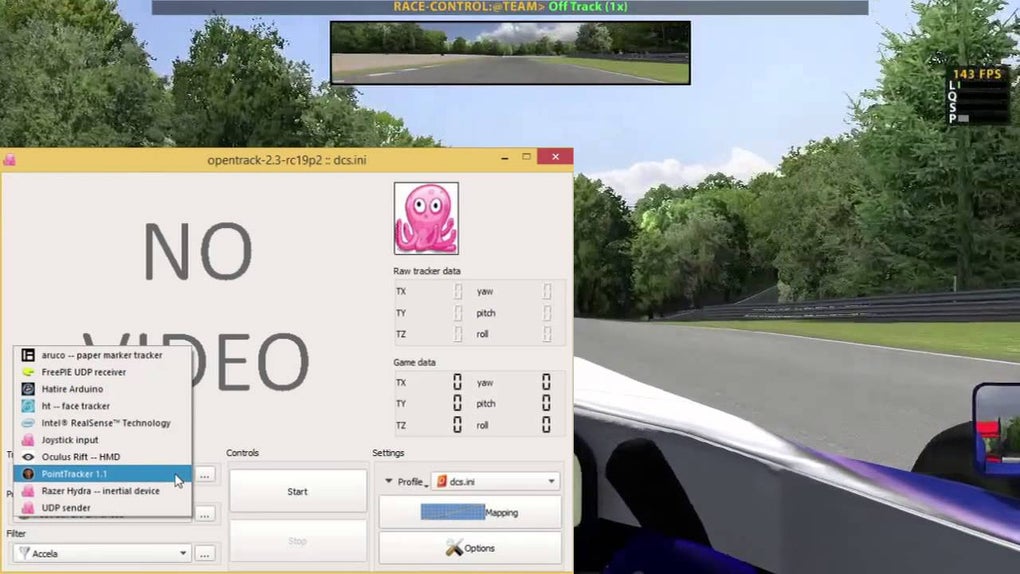
Task: Click the Accela filter funnel icon
Action: click(24, 553)
